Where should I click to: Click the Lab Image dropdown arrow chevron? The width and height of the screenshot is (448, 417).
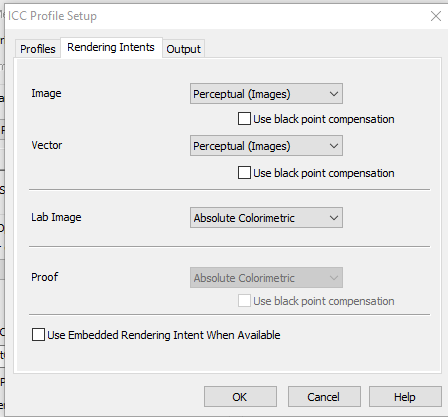(x=334, y=218)
